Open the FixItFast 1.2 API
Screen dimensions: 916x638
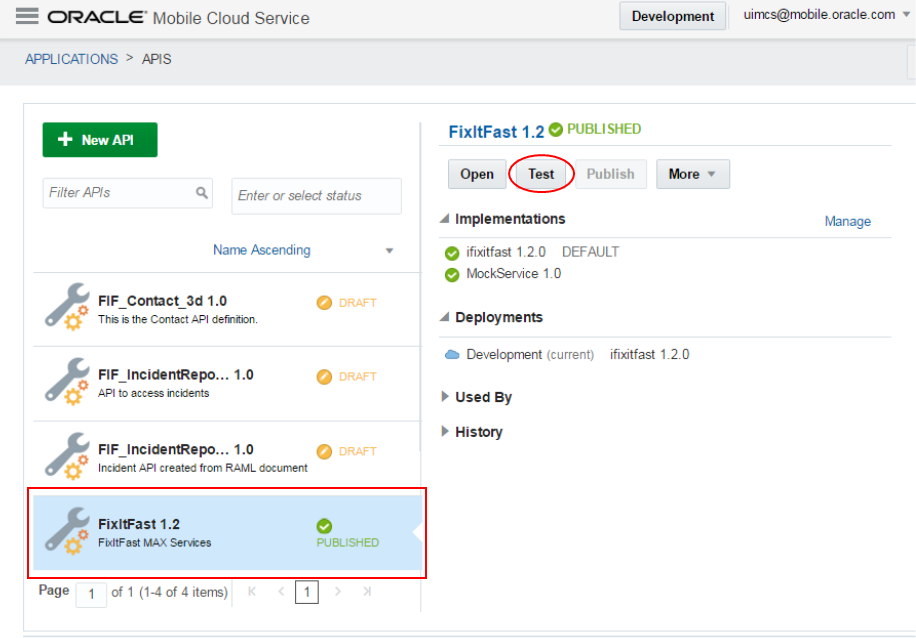pyautogui.click(x=477, y=174)
